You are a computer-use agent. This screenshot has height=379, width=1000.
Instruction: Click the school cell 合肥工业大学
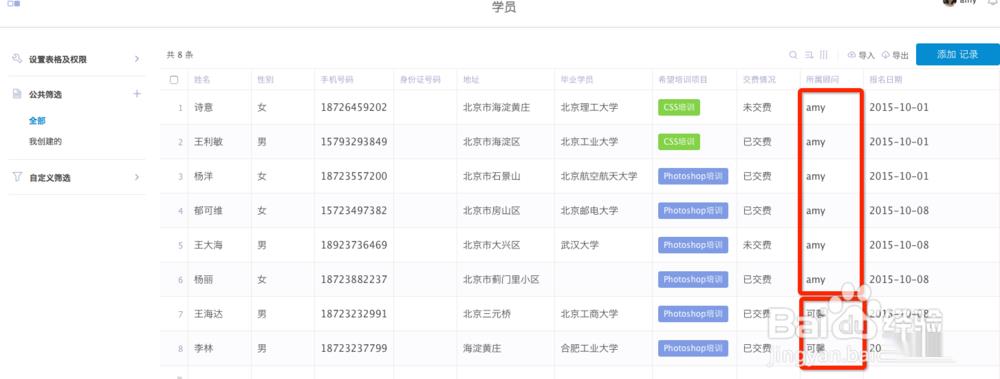[589, 348]
